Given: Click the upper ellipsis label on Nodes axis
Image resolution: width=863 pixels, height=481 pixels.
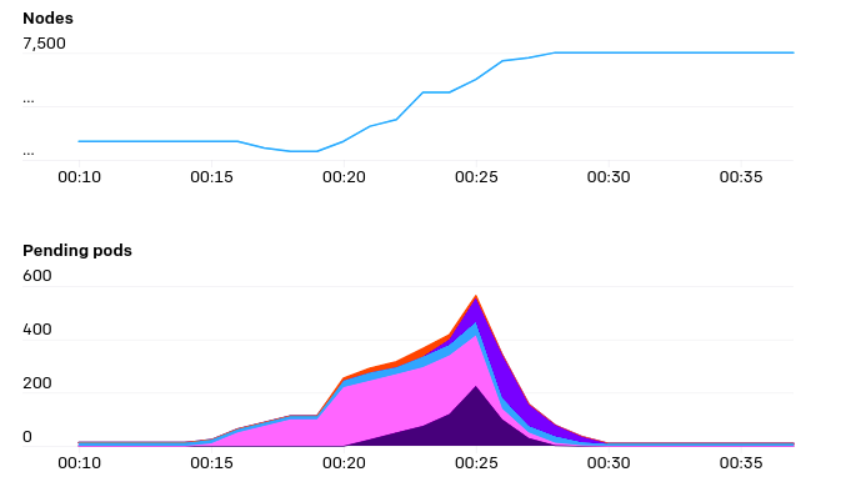Looking at the screenshot, I should click(x=29, y=99).
